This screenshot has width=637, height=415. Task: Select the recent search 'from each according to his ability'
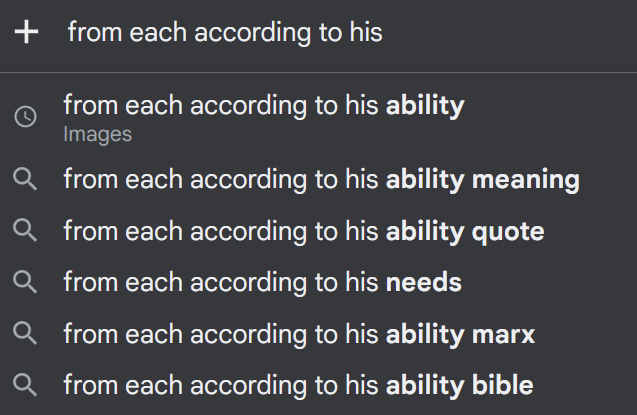click(263, 105)
